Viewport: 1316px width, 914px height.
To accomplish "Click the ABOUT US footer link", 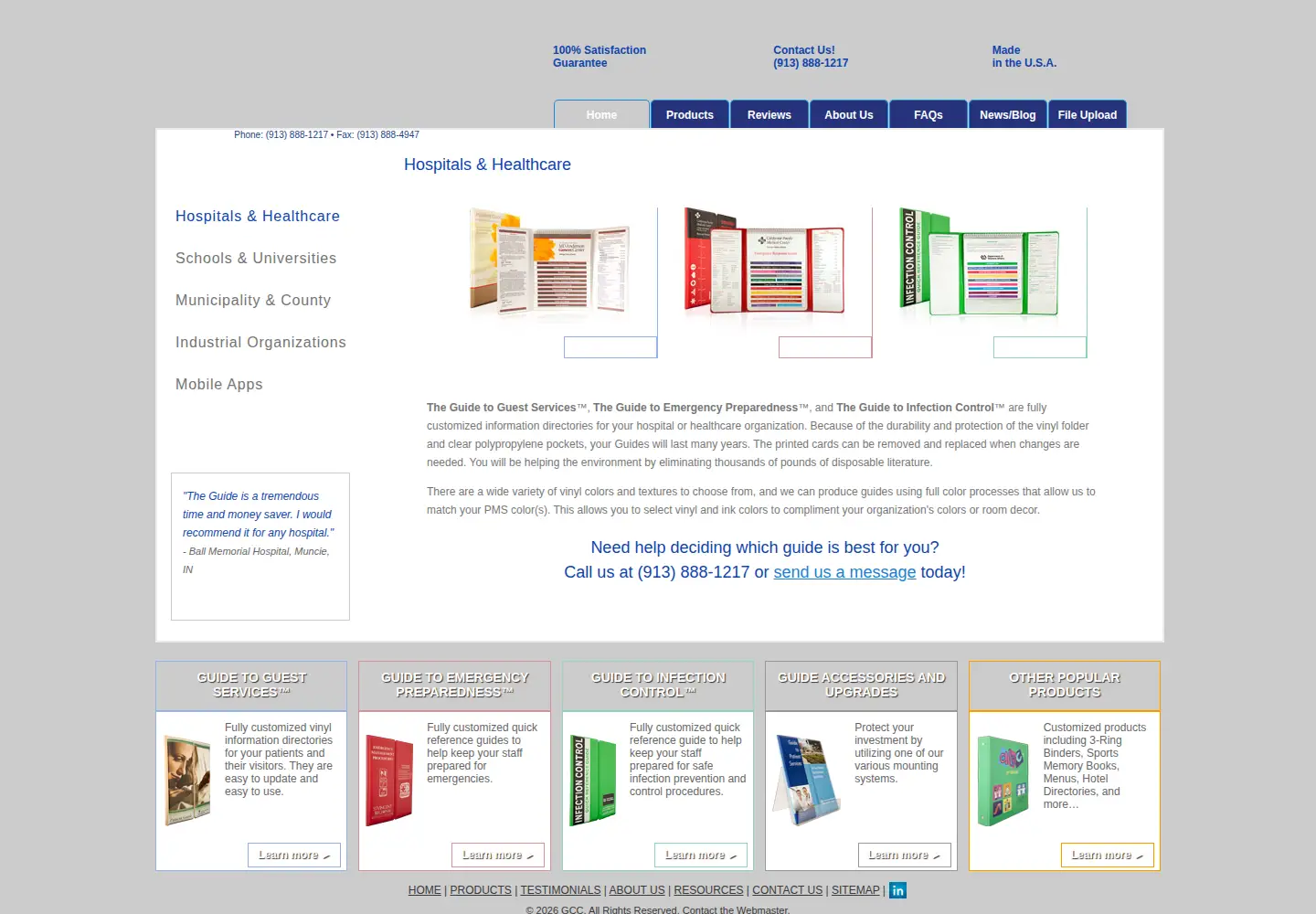I will point(637,890).
